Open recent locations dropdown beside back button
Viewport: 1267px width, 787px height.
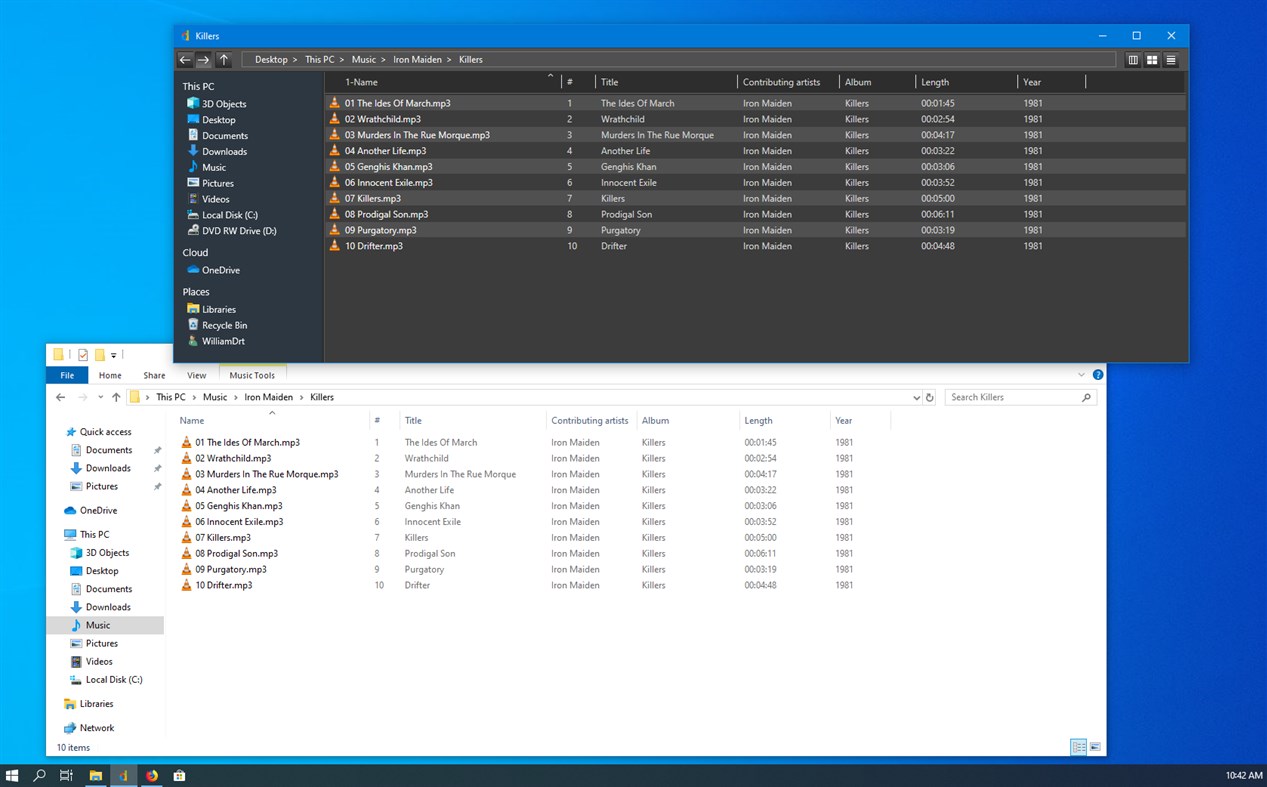[x=100, y=397]
